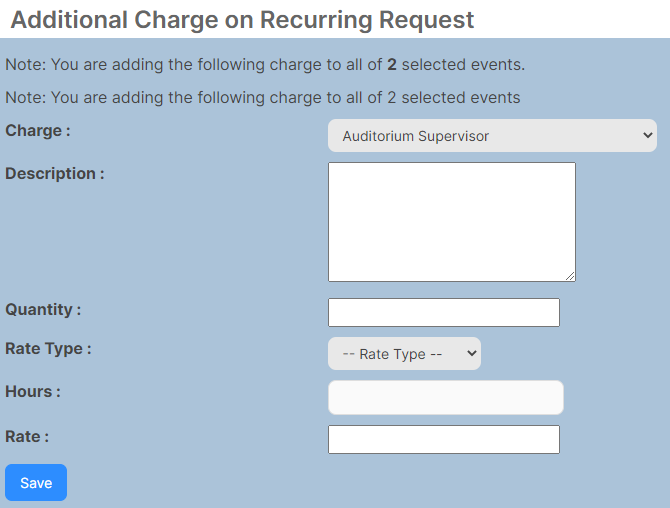Click the "Rate Type :" field label

48,349
